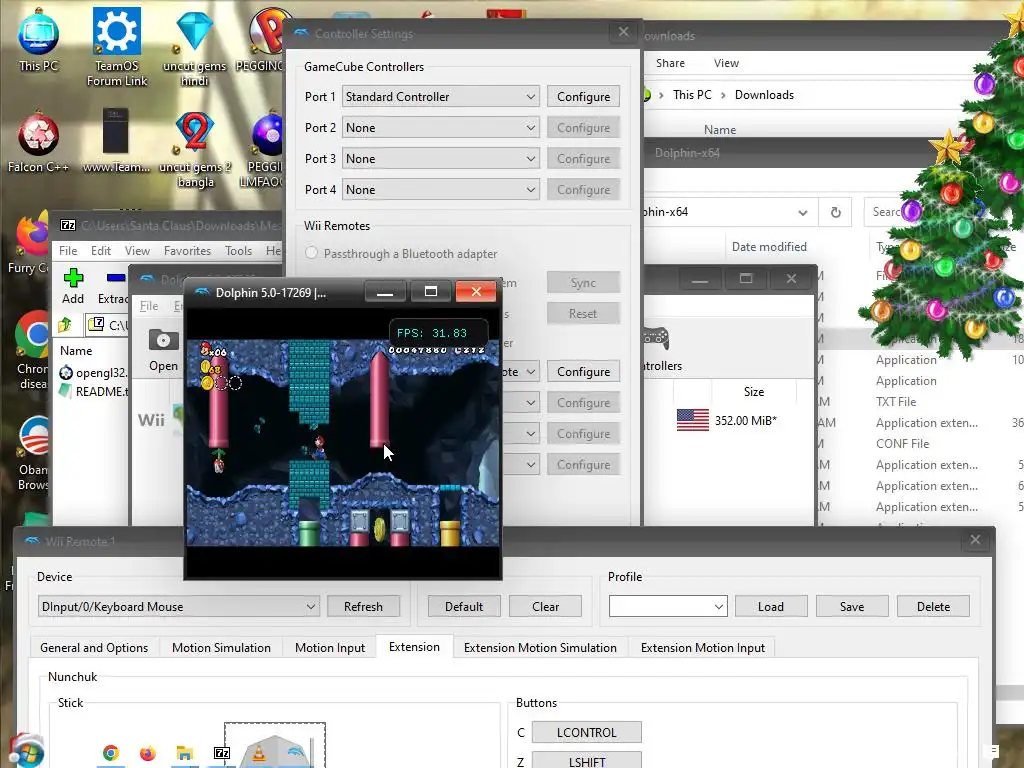Click the US flag region icon
Screen dimensions: 1024x768
pos(692,420)
